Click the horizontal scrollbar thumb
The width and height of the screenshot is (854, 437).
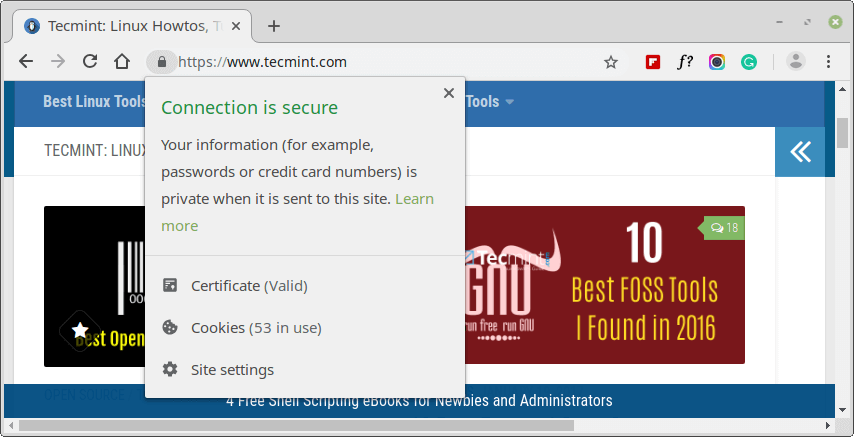(x=296, y=425)
